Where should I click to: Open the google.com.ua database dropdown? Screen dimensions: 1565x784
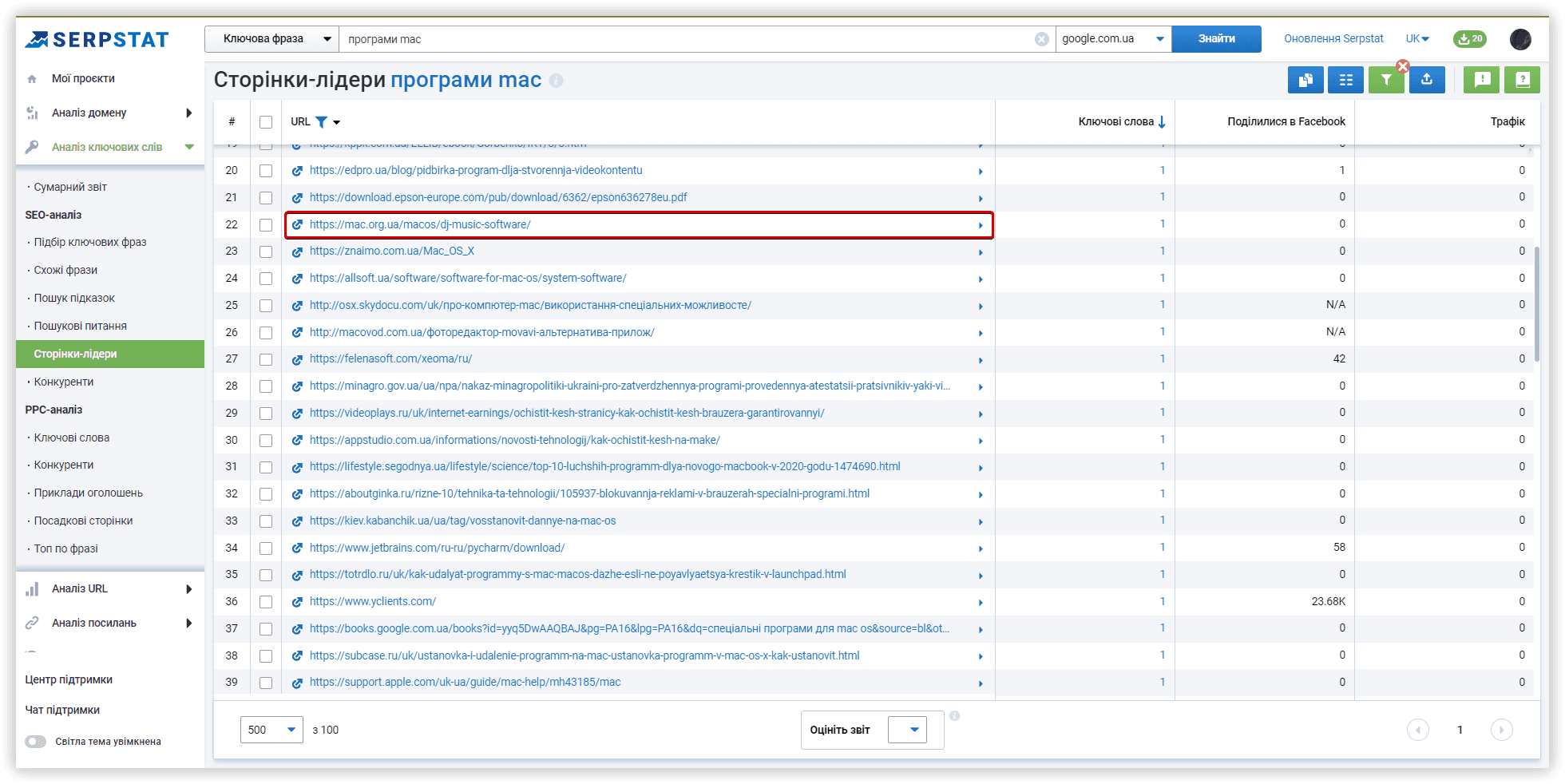1113,39
